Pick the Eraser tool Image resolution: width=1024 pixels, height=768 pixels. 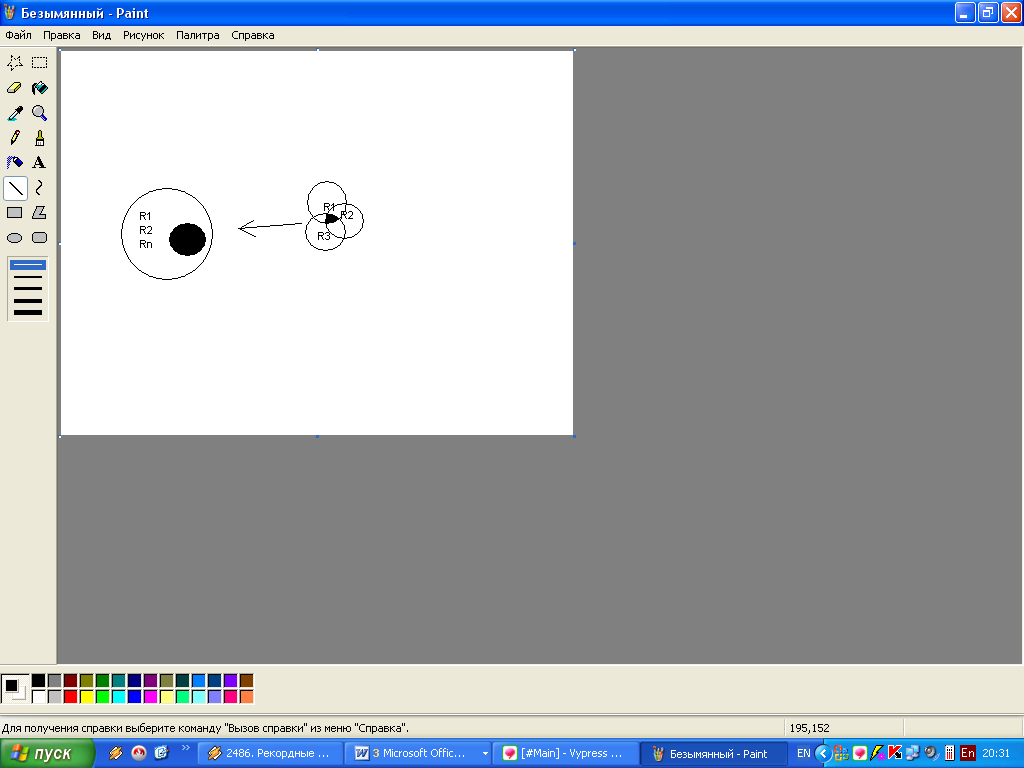15,88
